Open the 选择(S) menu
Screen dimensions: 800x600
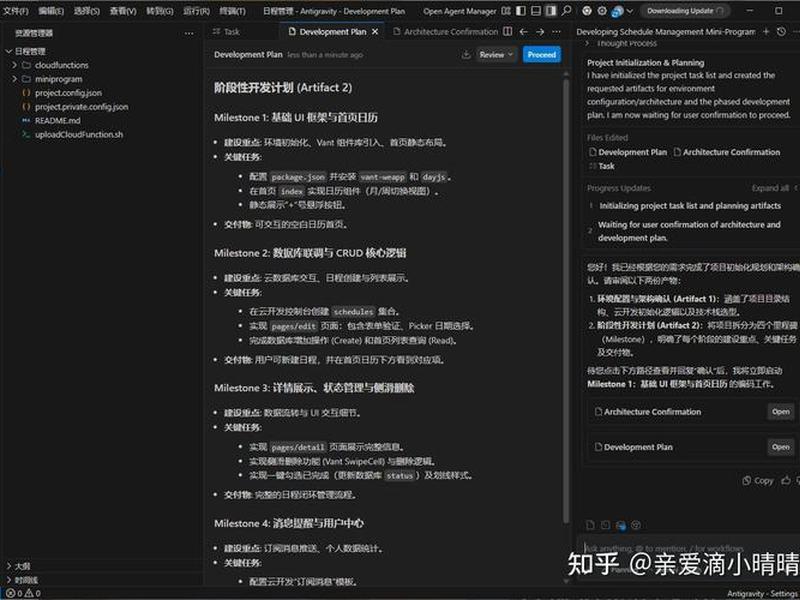pyautogui.click(x=87, y=11)
